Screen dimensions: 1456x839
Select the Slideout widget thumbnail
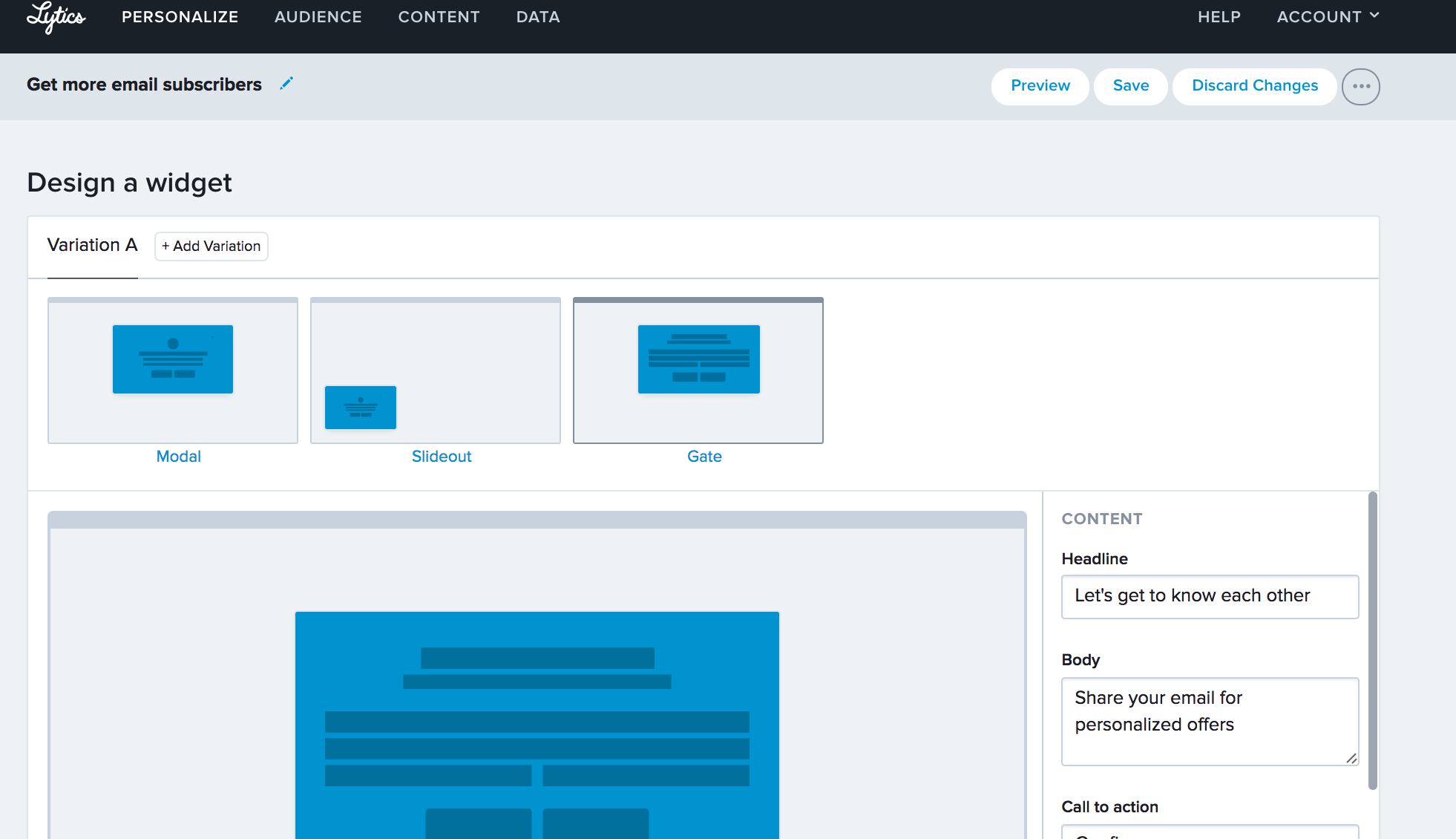coord(436,370)
